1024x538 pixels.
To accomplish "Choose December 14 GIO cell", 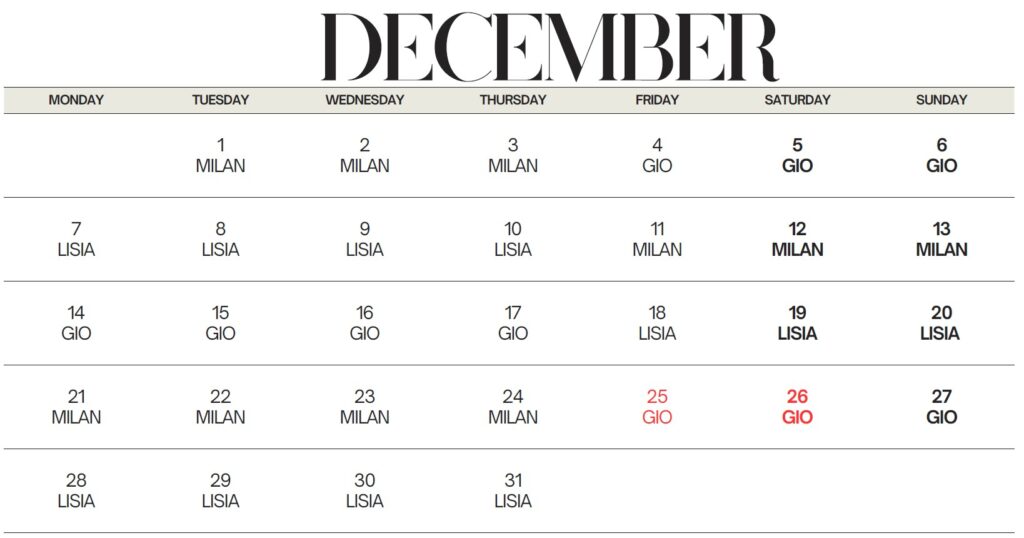I will click(x=76, y=324).
